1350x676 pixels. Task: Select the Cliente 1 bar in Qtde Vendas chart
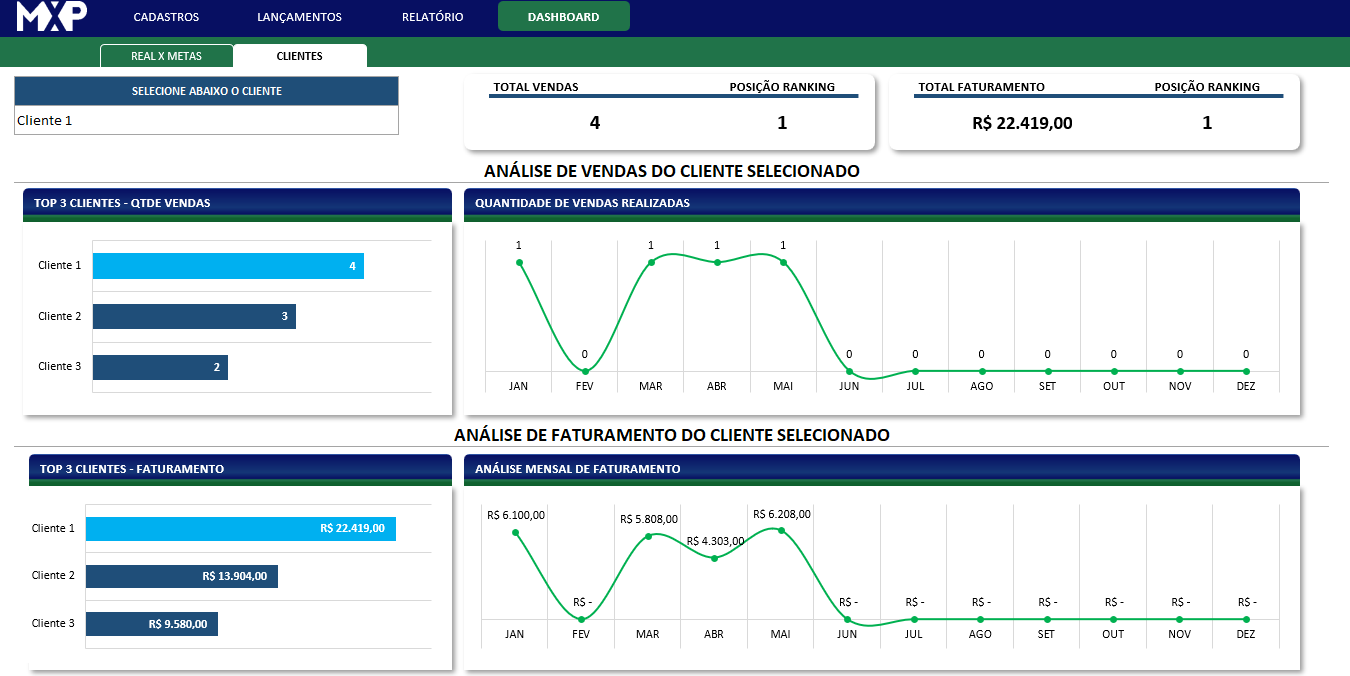click(x=228, y=266)
